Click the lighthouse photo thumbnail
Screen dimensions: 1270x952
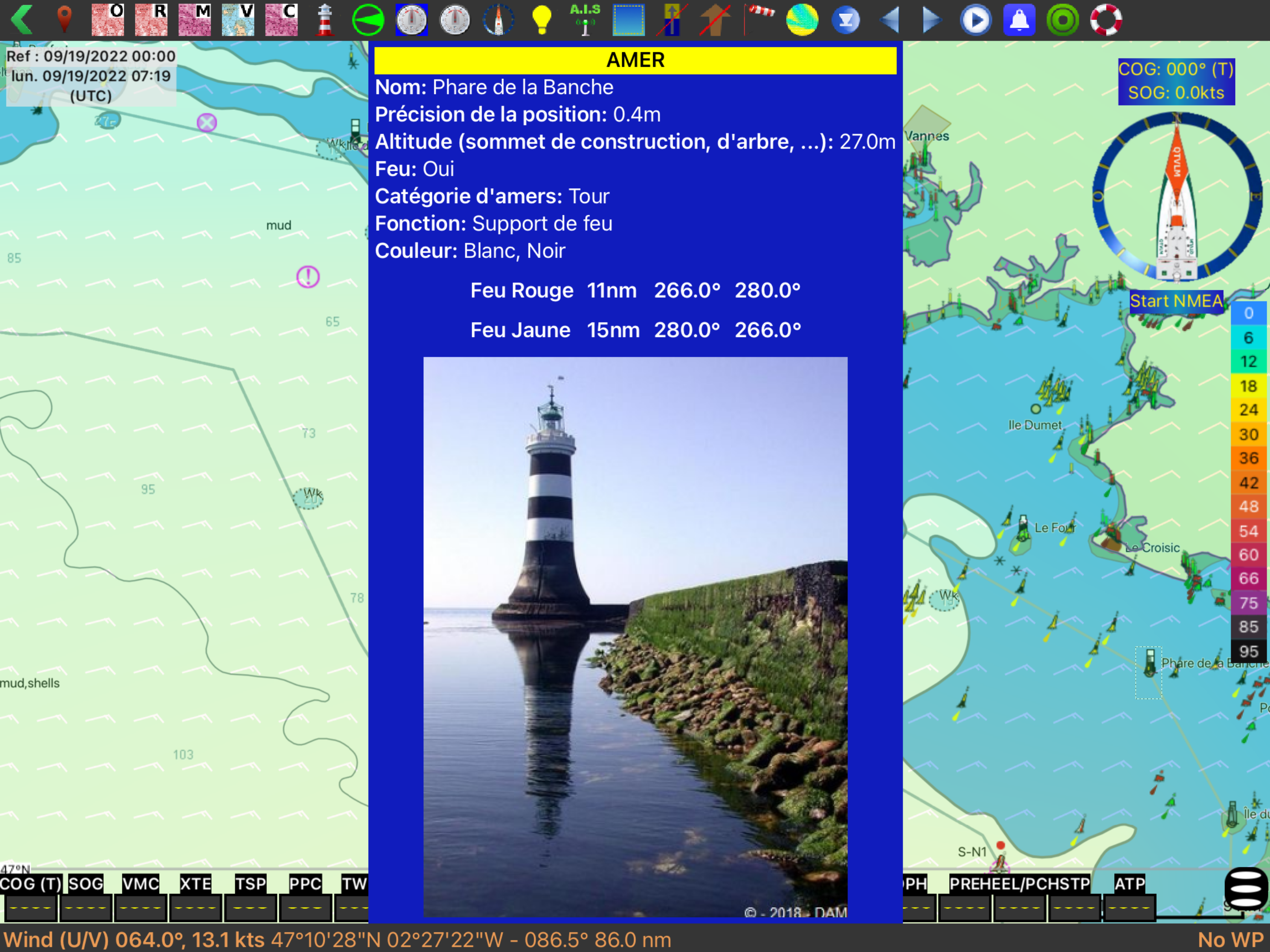pos(635,636)
